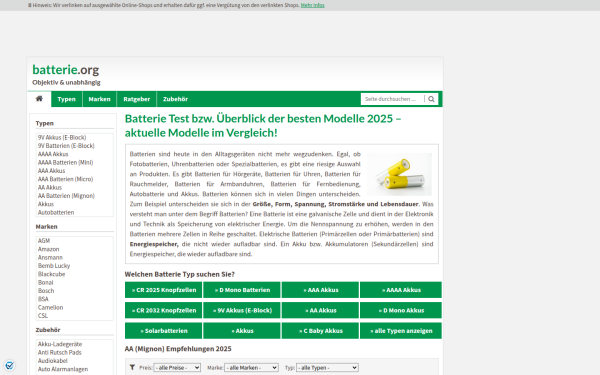Open the Ansmann brand link
Image resolution: width=600 pixels, height=375 pixels.
[x=50, y=258]
